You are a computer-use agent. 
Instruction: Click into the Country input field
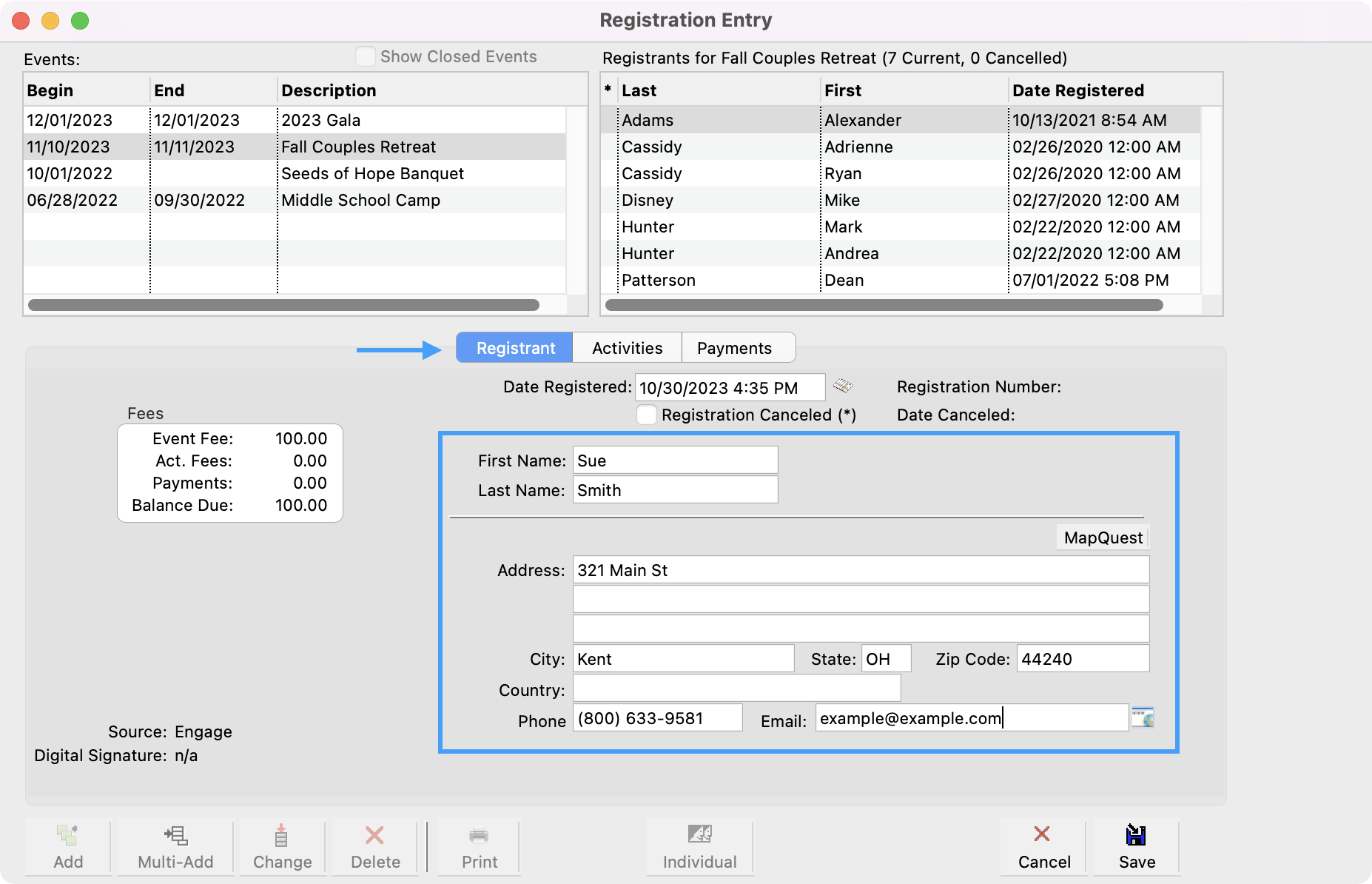click(x=736, y=689)
